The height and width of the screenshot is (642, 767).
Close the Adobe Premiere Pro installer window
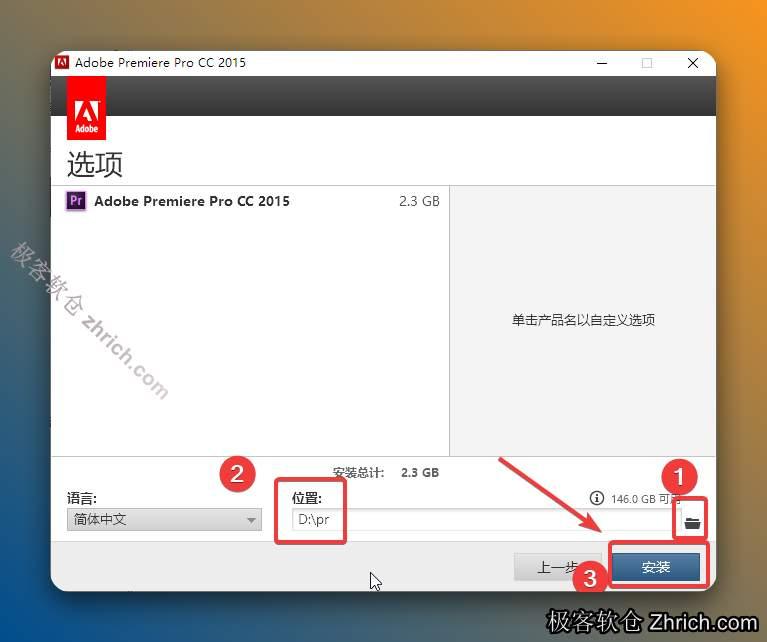[x=693, y=63]
